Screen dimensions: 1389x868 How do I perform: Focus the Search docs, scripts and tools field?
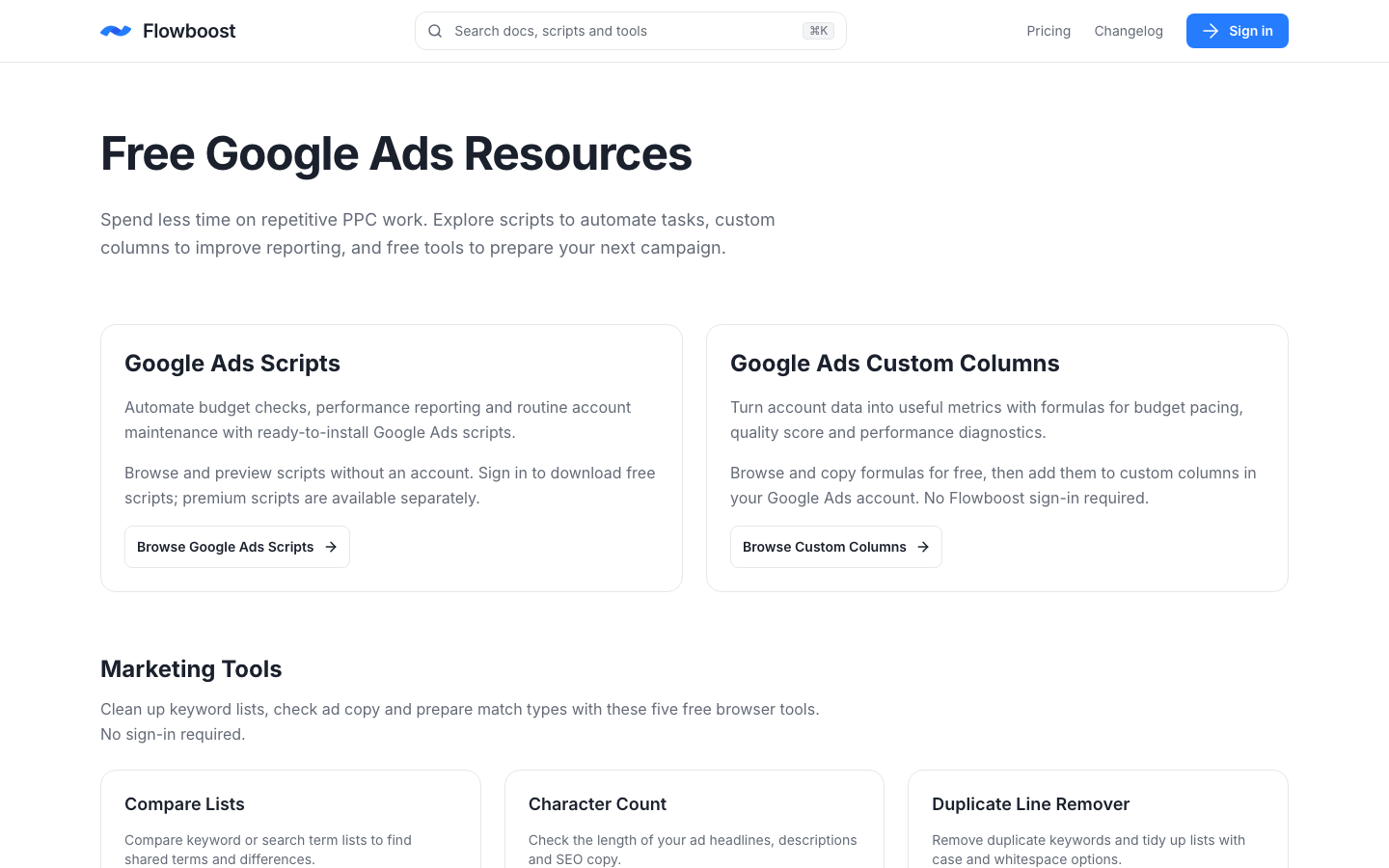point(631,31)
